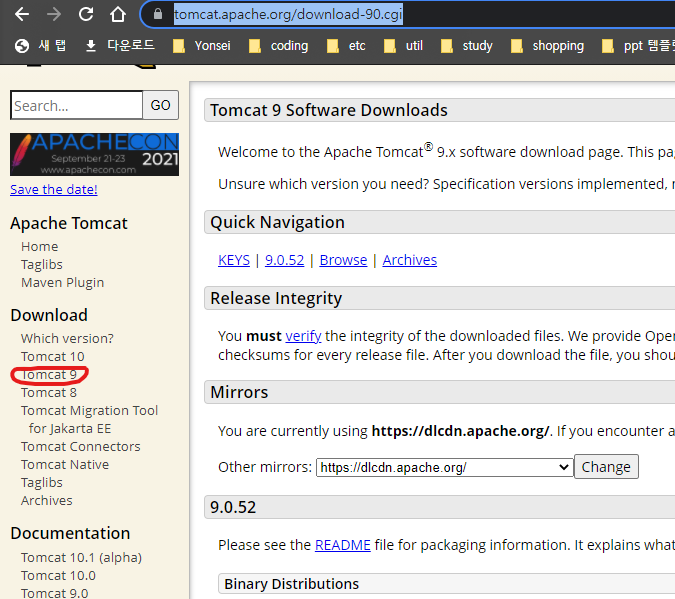The width and height of the screenshot is (675, 599).
Task: Click the browser forward arrow
Action: click(x=54, y=14)
